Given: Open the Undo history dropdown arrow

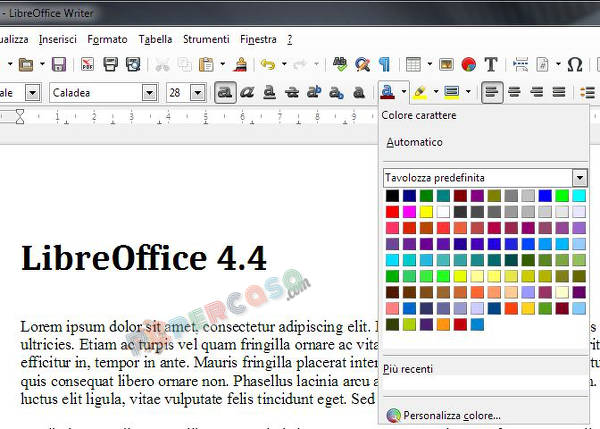Looking at the screenshot, I should point(284,64).
